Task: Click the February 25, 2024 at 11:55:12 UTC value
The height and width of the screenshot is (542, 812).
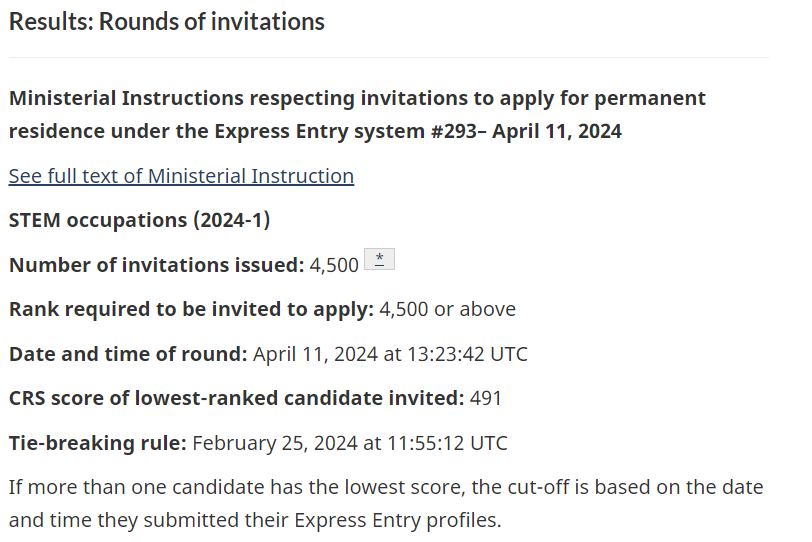Action: (x=350, y=443)
